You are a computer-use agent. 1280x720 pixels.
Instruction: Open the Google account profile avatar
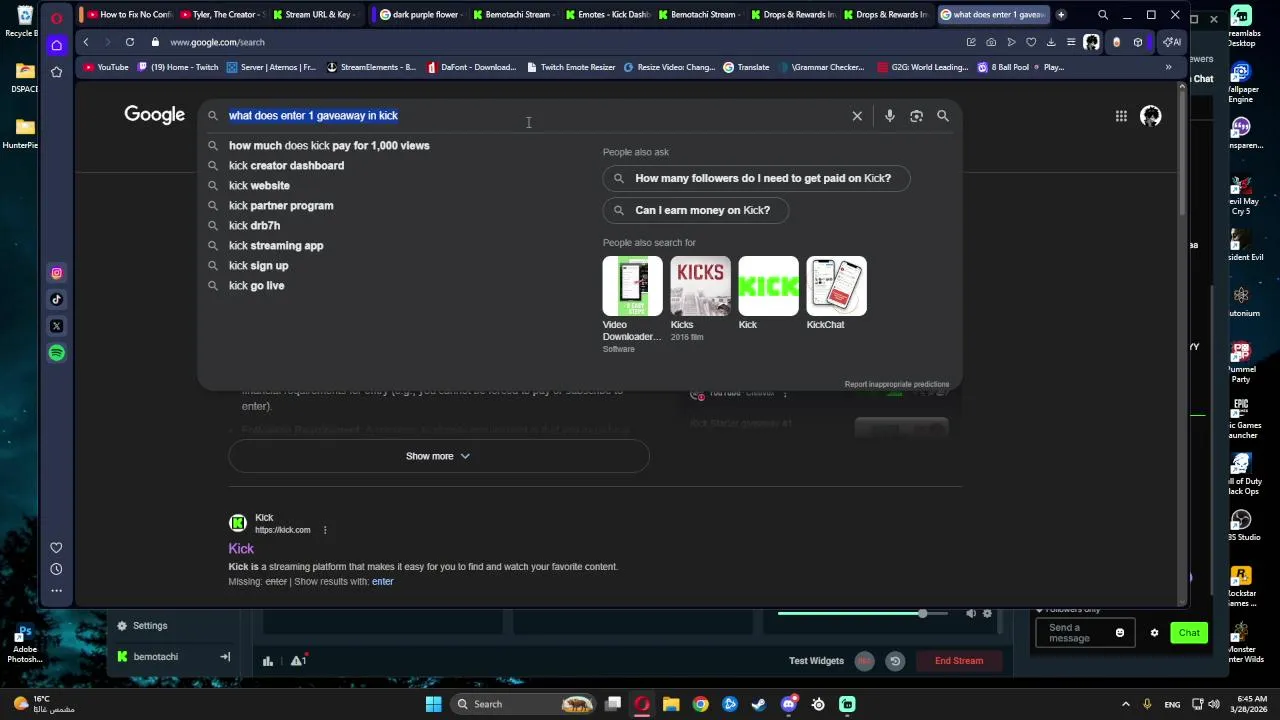click(1151, 116)
